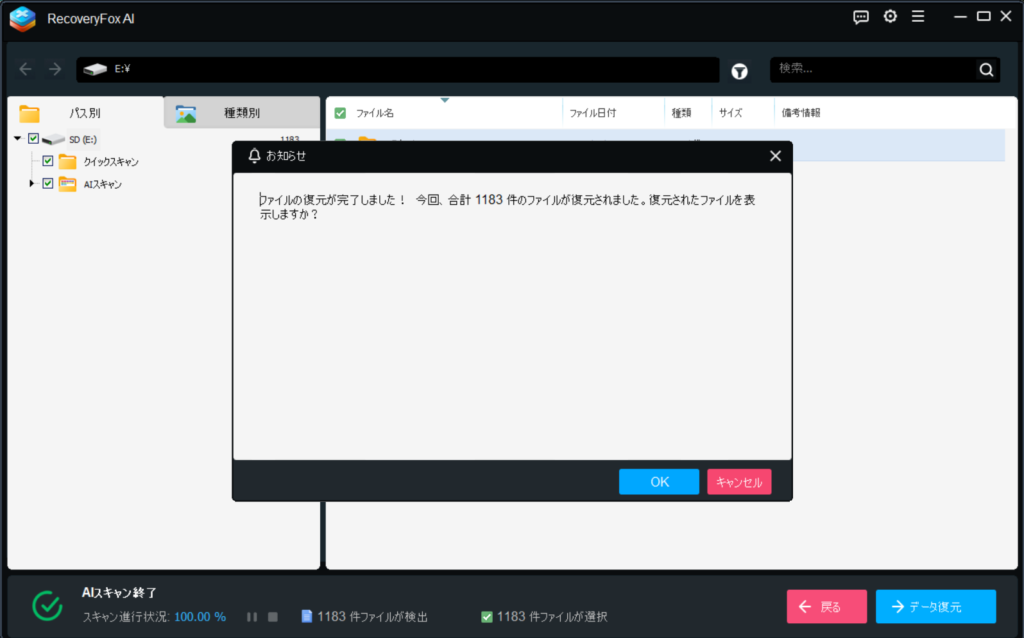Go forward with the right arrow icon
Screen dimensions: 1024x638
pyautogui.click(x=55, y=70)
